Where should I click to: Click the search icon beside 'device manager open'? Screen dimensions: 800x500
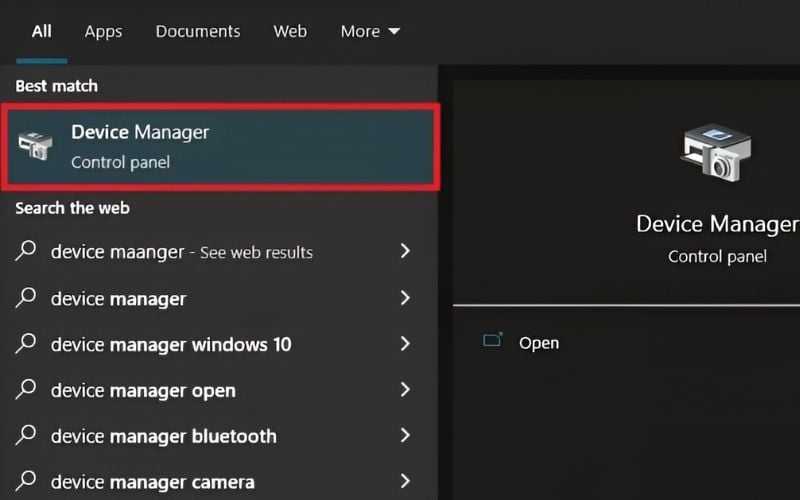tap(26, 389)
